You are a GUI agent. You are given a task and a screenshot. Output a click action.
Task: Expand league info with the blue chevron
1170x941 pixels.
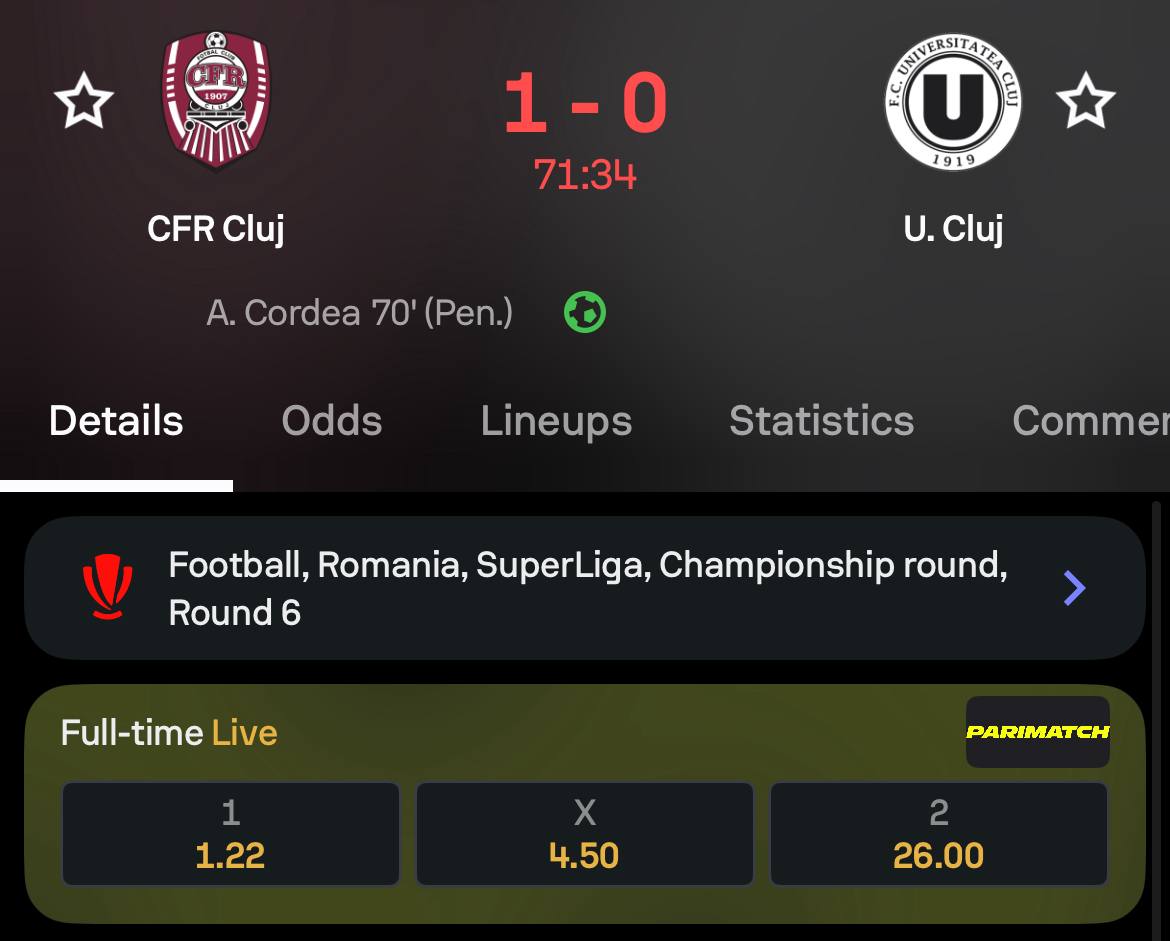(1074, 588)
